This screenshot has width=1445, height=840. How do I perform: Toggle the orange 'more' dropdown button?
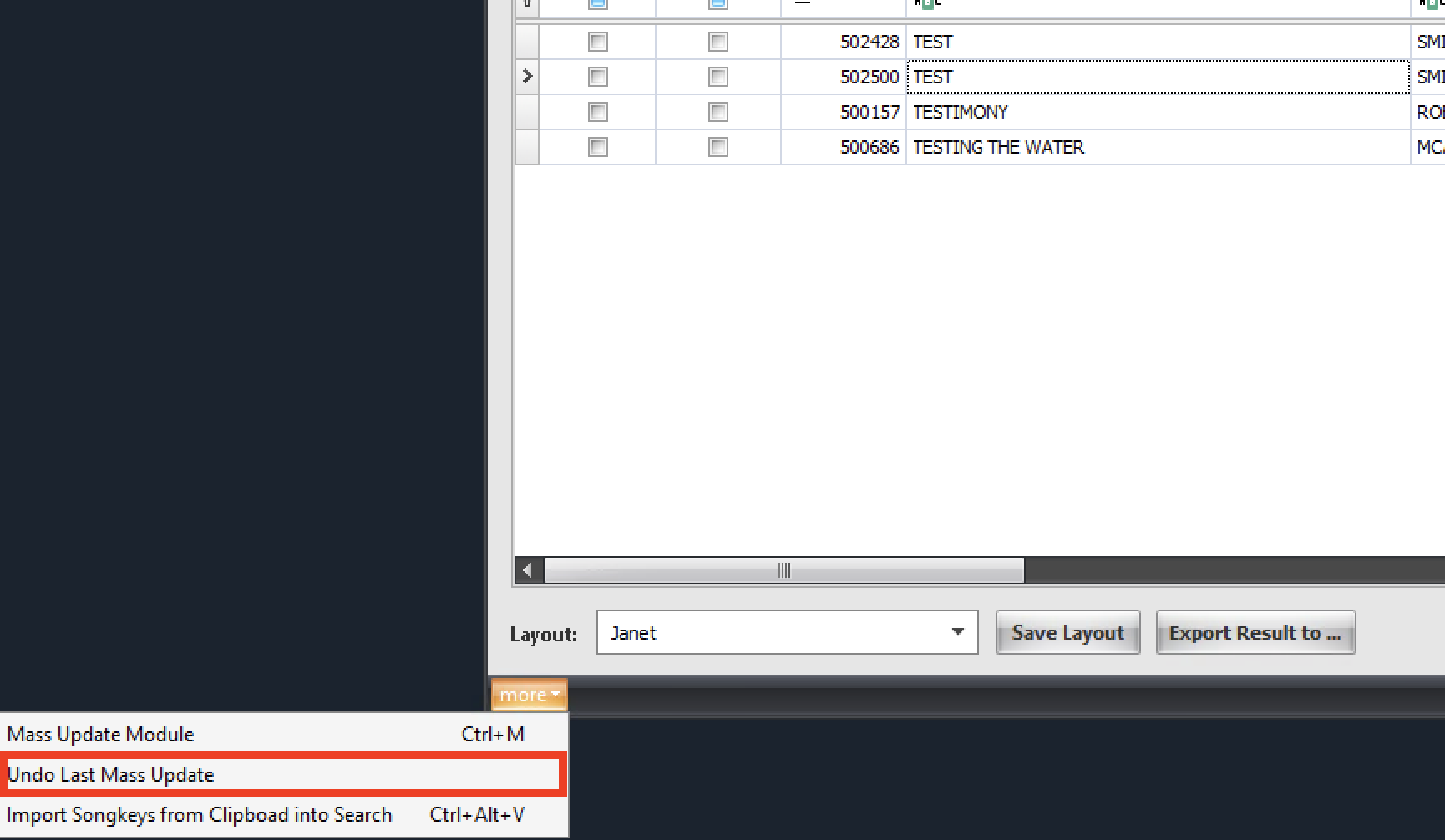coord(529,695)
